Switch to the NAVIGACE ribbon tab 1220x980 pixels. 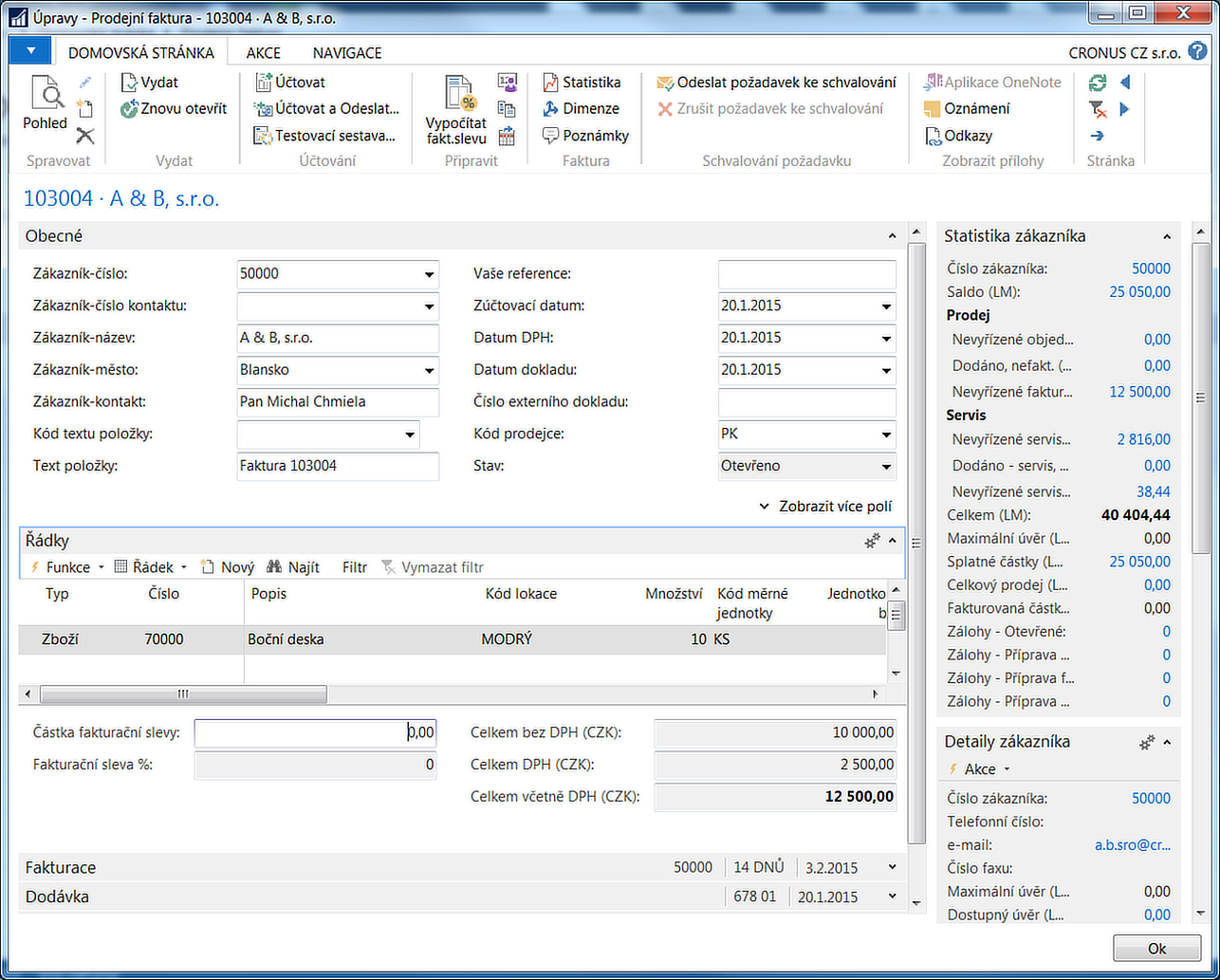[x=347, y=53]
